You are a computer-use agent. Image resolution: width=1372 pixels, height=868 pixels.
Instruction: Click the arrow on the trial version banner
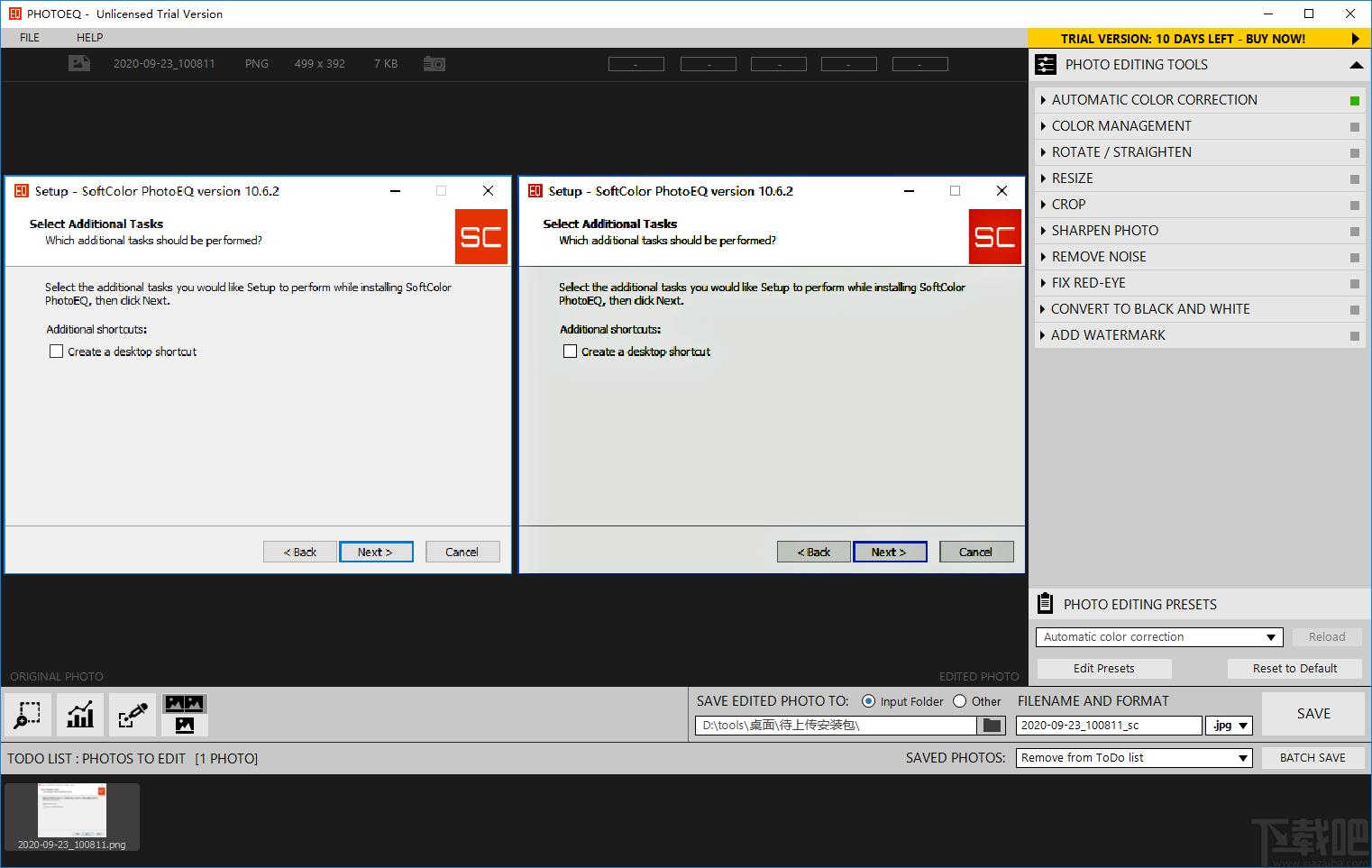click(x=1355, y=39)
